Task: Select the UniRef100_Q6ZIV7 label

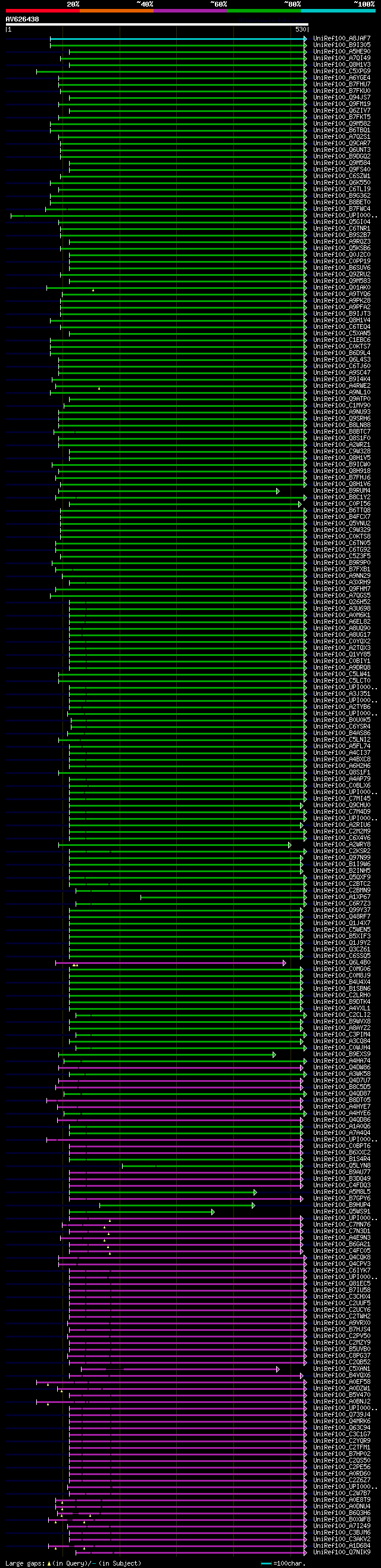Action: click(342, 111)
